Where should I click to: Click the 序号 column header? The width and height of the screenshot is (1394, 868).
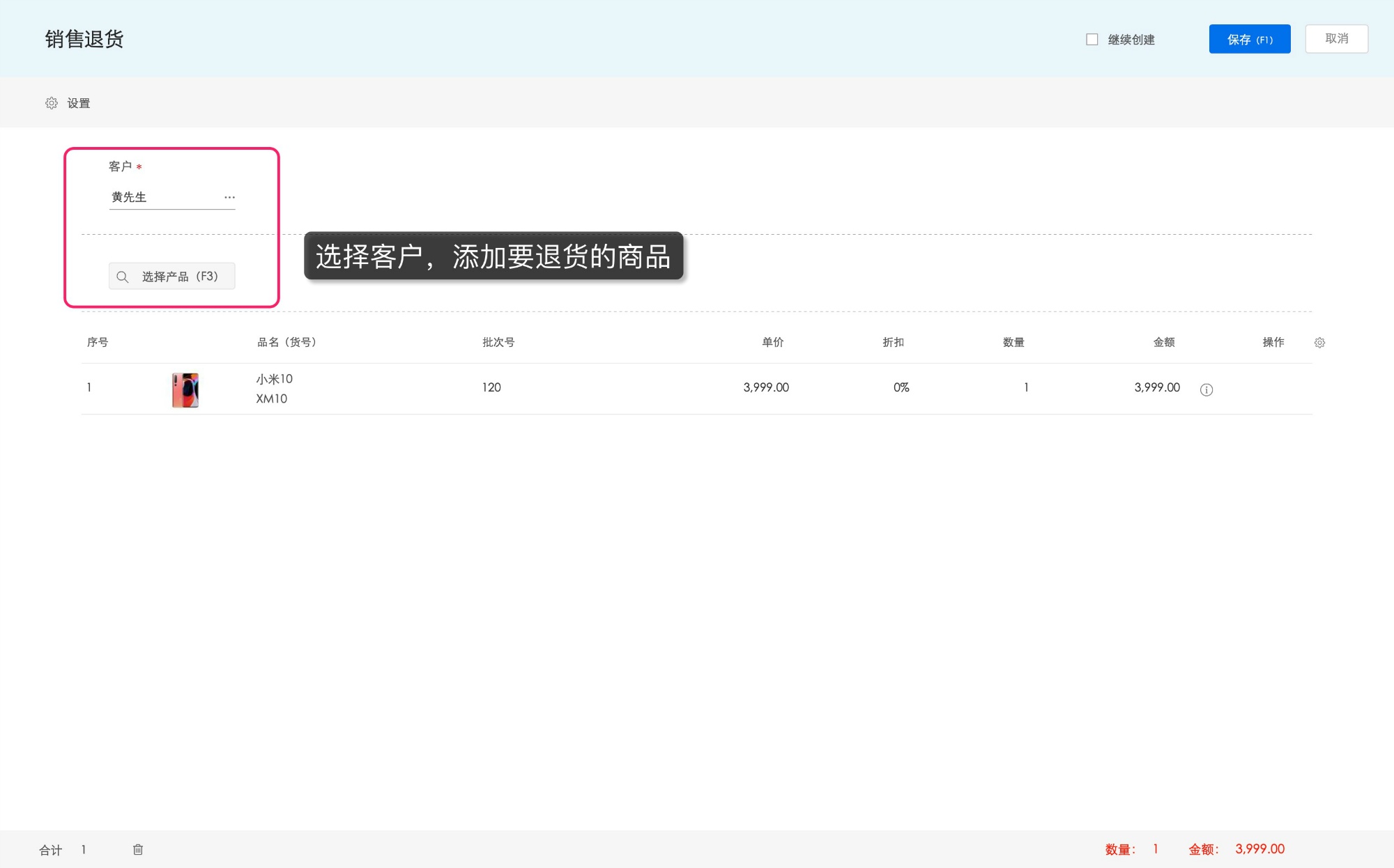click(x=98, y=342)
